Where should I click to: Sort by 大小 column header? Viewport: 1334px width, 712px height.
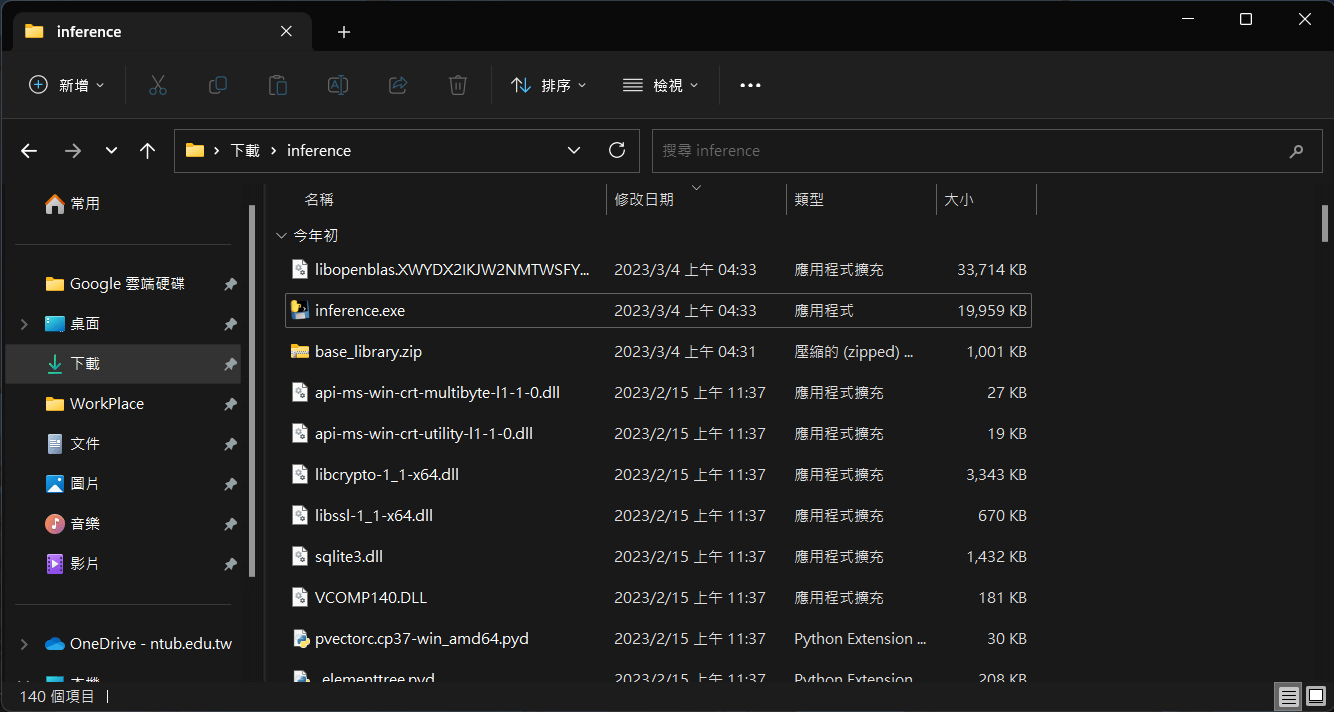[x=958, y=200]
